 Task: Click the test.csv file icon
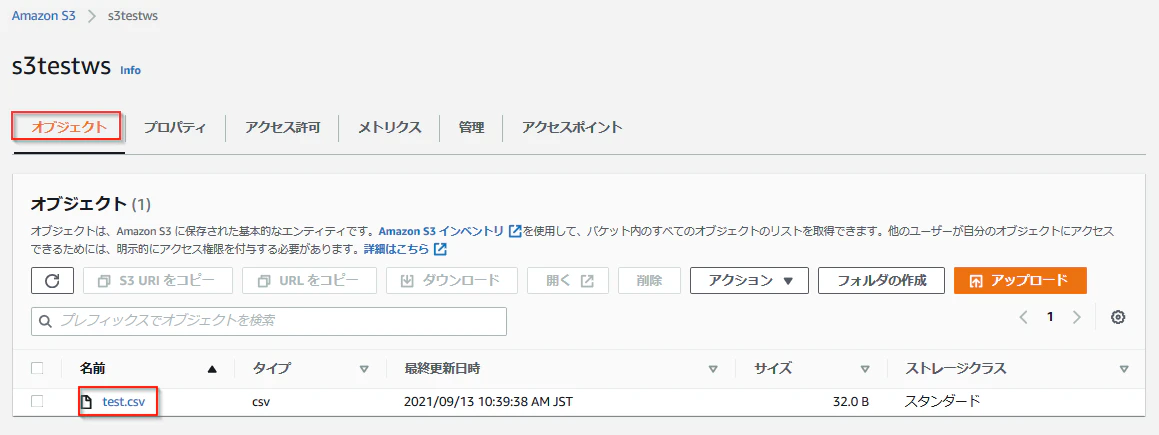(x=87, y=403)
